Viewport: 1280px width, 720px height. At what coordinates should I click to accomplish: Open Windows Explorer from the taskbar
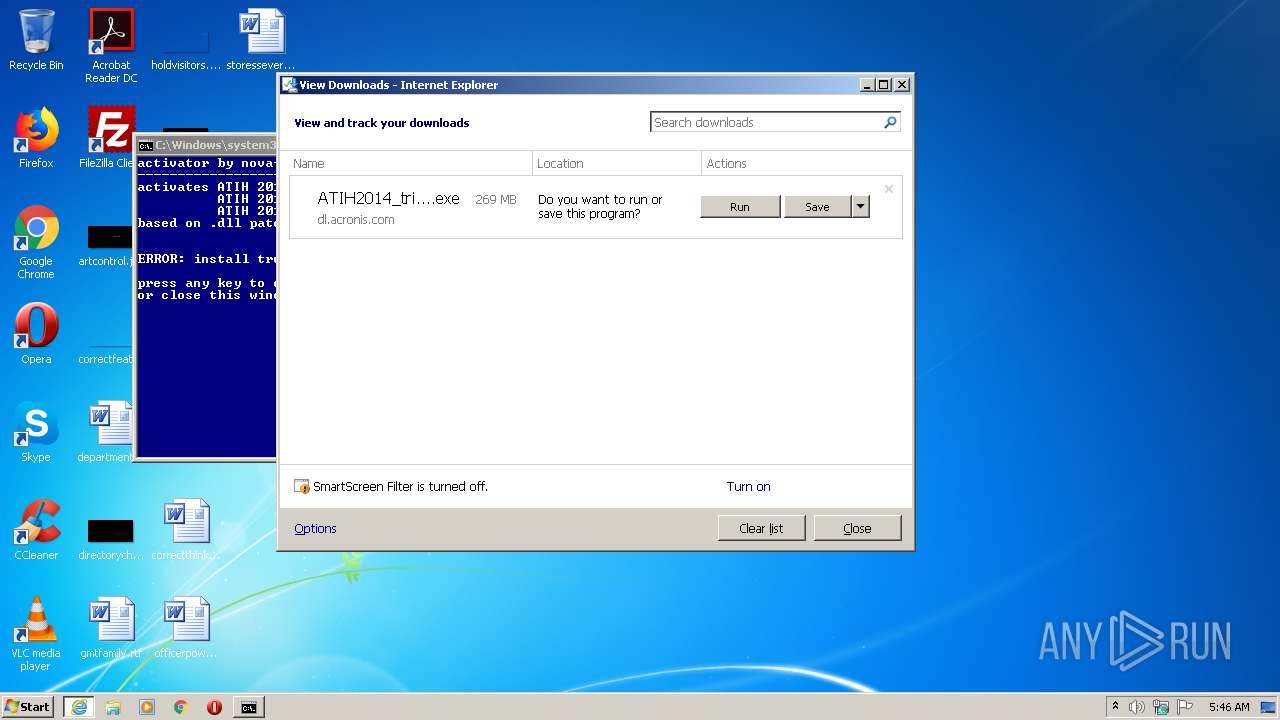tap(113, 707)
